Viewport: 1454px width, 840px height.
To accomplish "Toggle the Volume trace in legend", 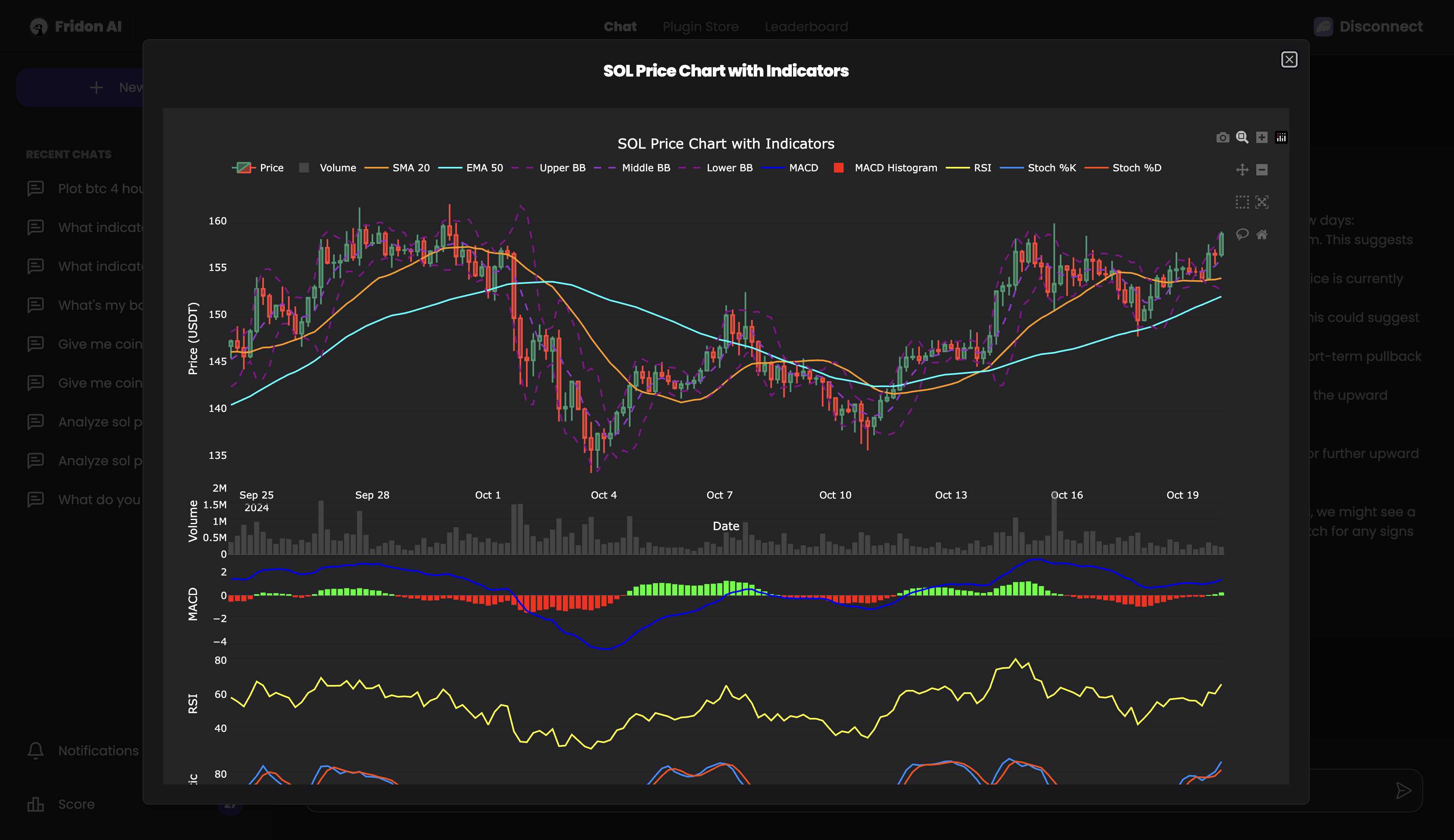I will point(338,168).
